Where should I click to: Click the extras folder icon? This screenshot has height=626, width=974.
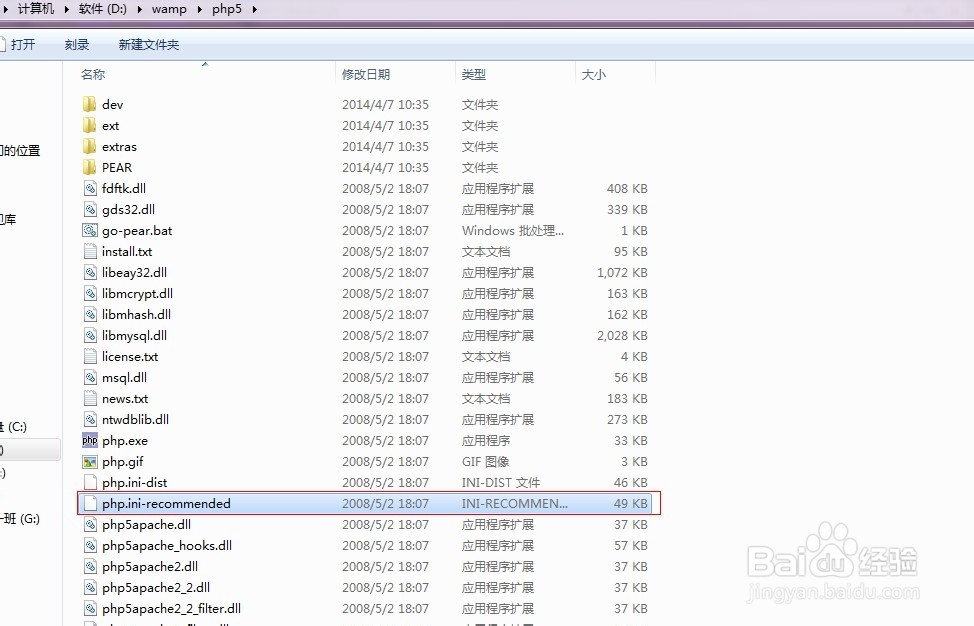pyautogui.click(x=89, y=146)
